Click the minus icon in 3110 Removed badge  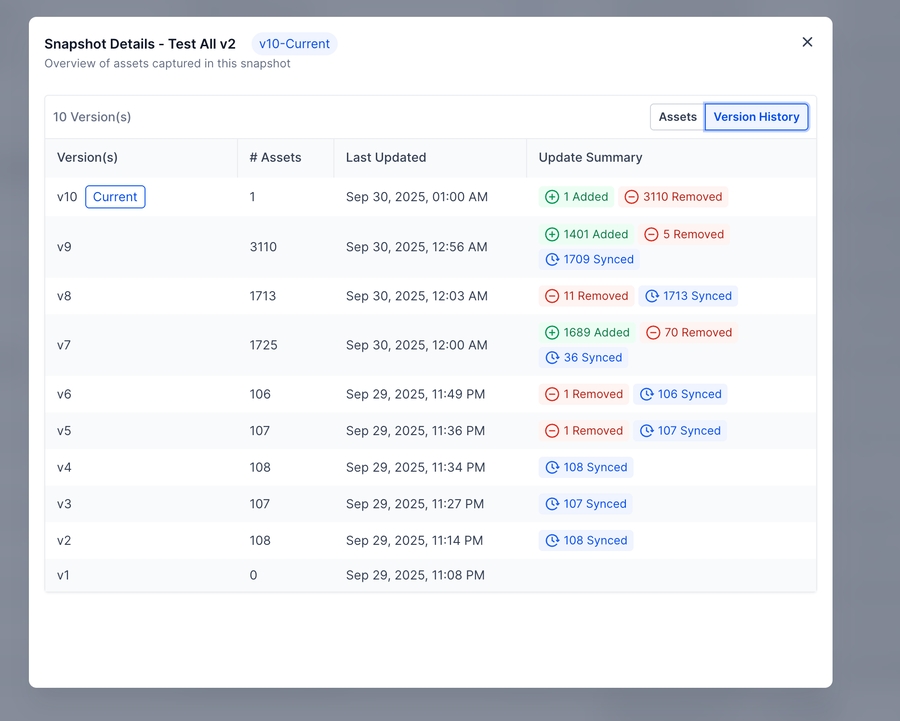(631, 197)
